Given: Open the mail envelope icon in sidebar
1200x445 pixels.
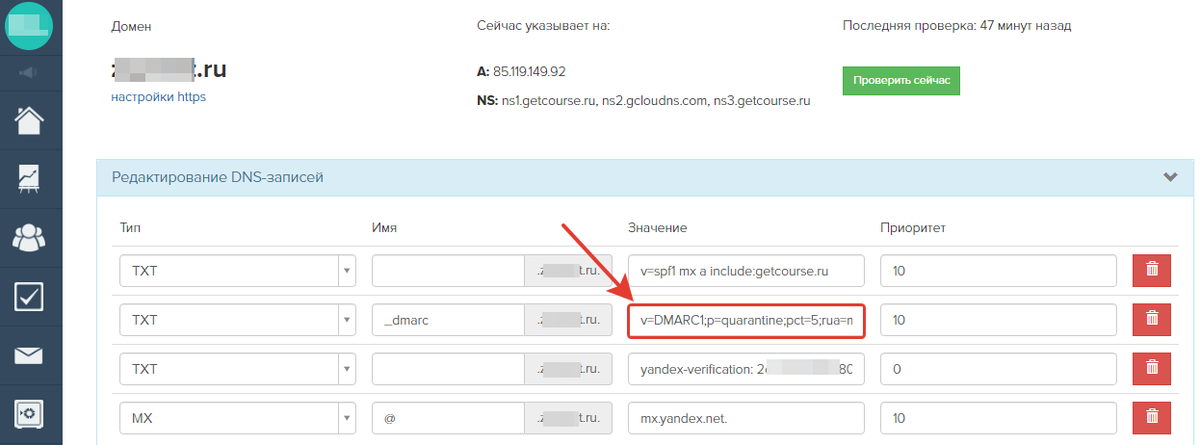Looking at the screenshot, I should pyautogui.click(x=30, y=355).
